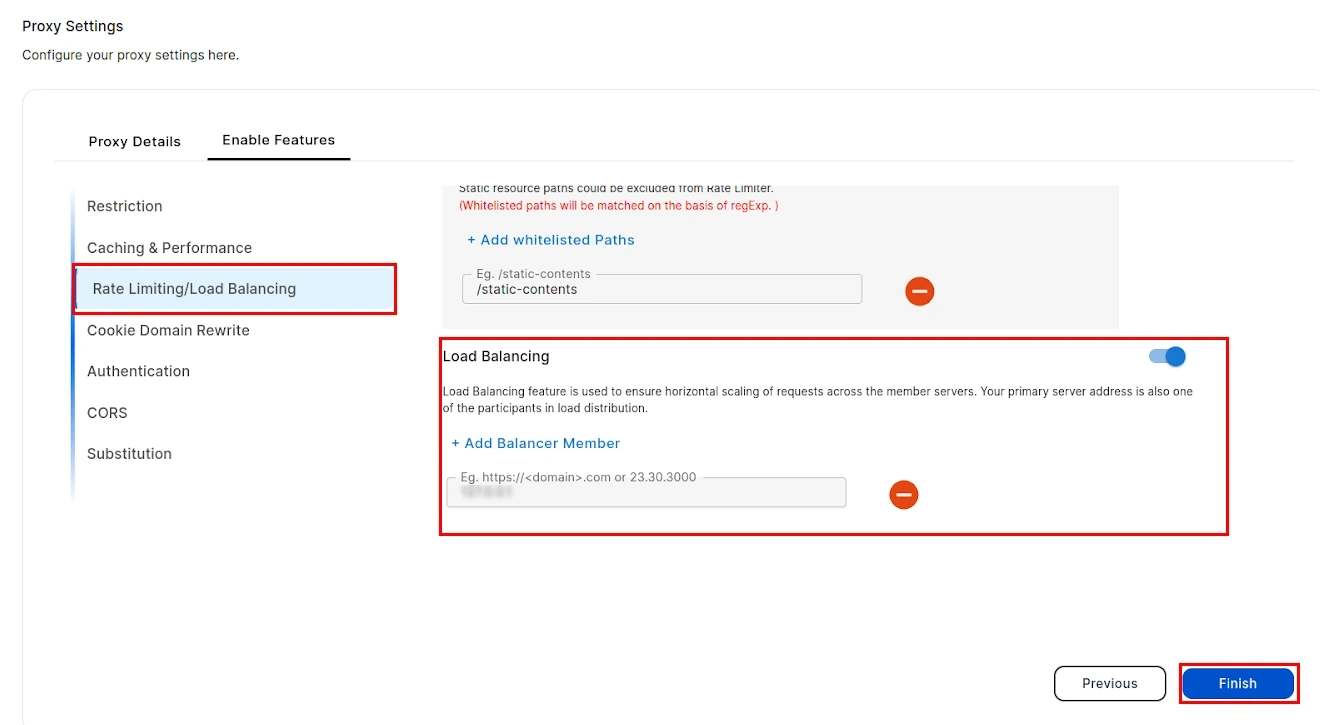This screenshot has height=725, width=1320.
Task: Open the Substitution settings section
Action: [x=129, y=453]
